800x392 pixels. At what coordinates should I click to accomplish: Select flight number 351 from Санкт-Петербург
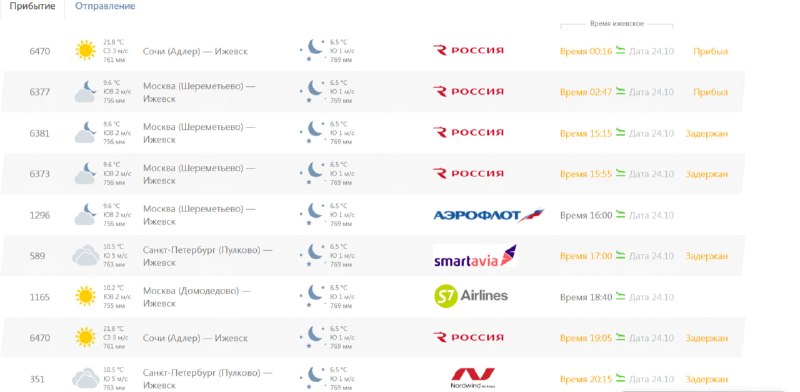coord(37,379)
